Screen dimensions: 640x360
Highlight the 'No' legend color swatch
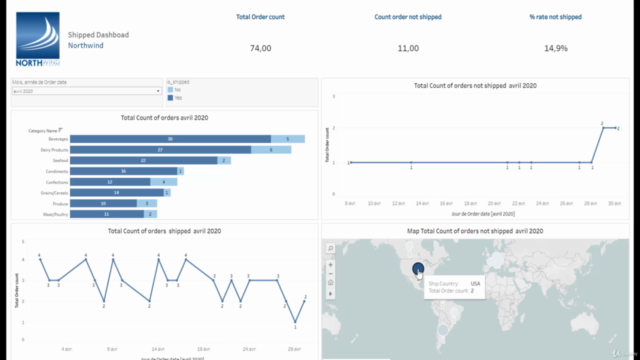click(170, 90)
